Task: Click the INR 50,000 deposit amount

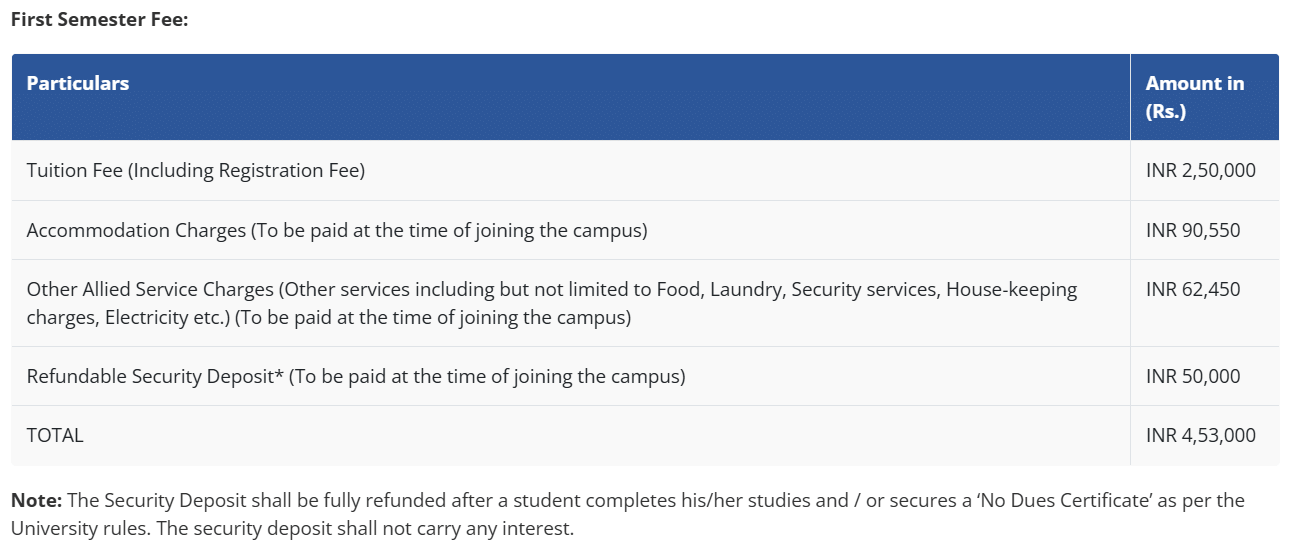Action: [x=1192, y=377]
